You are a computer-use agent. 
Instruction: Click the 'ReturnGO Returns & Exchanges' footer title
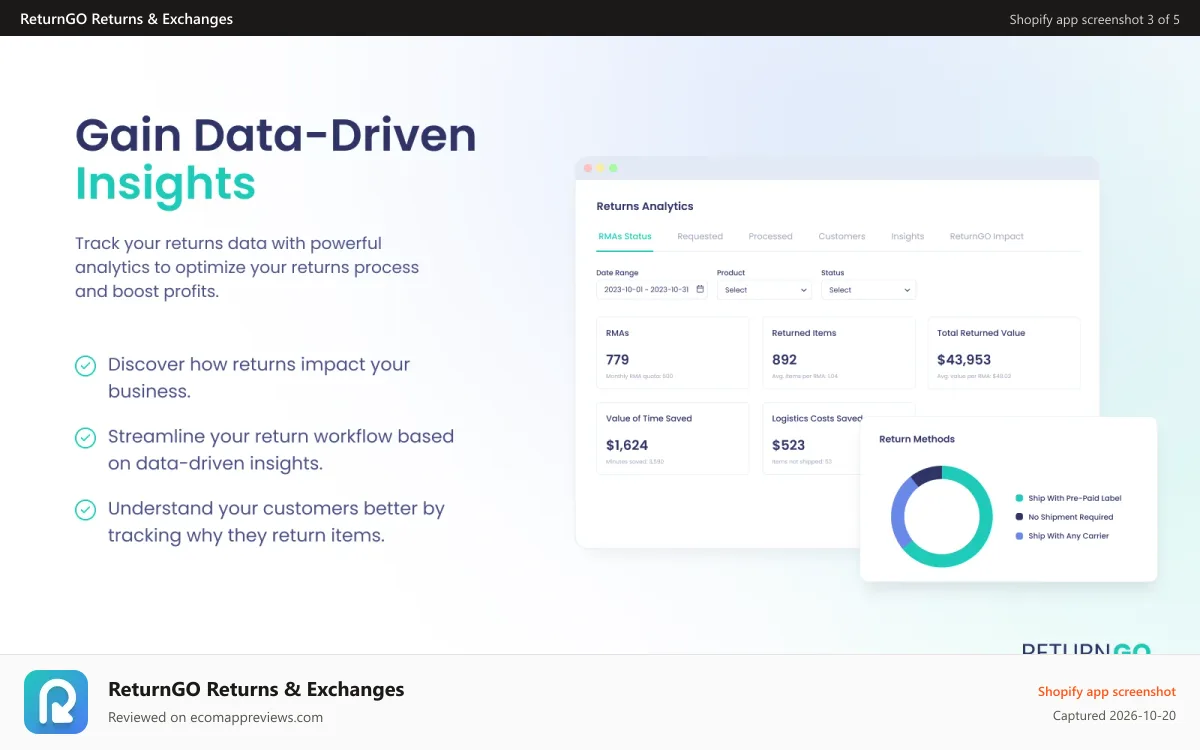256,689
